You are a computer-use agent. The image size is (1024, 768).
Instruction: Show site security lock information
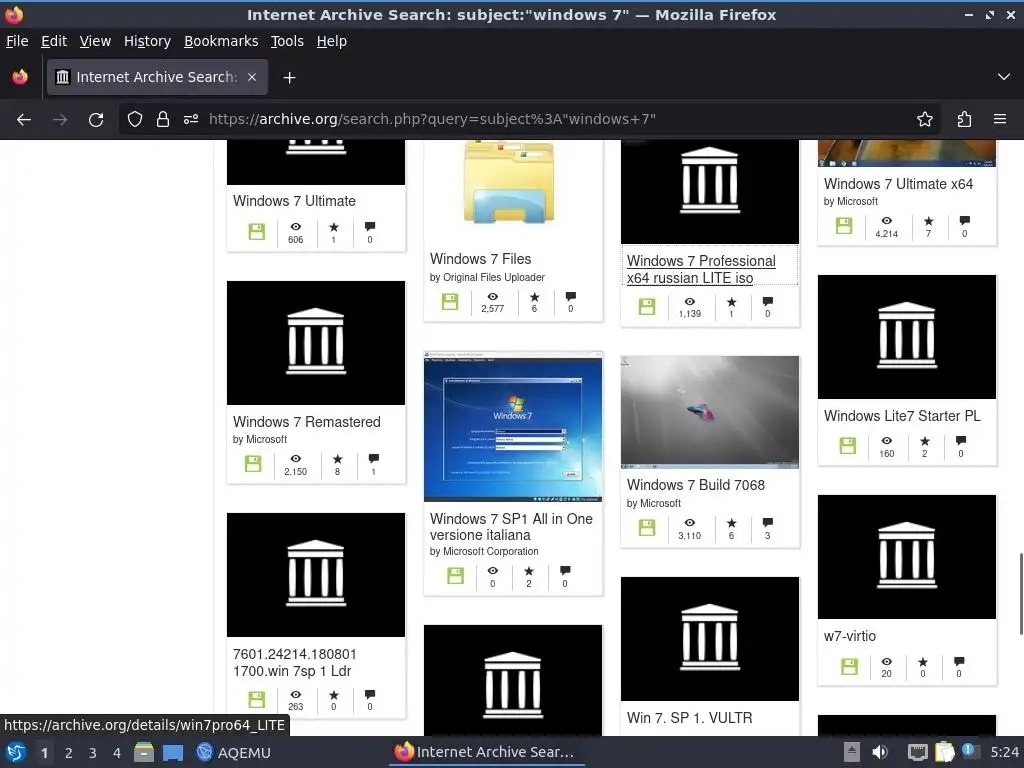click(163, 120)
